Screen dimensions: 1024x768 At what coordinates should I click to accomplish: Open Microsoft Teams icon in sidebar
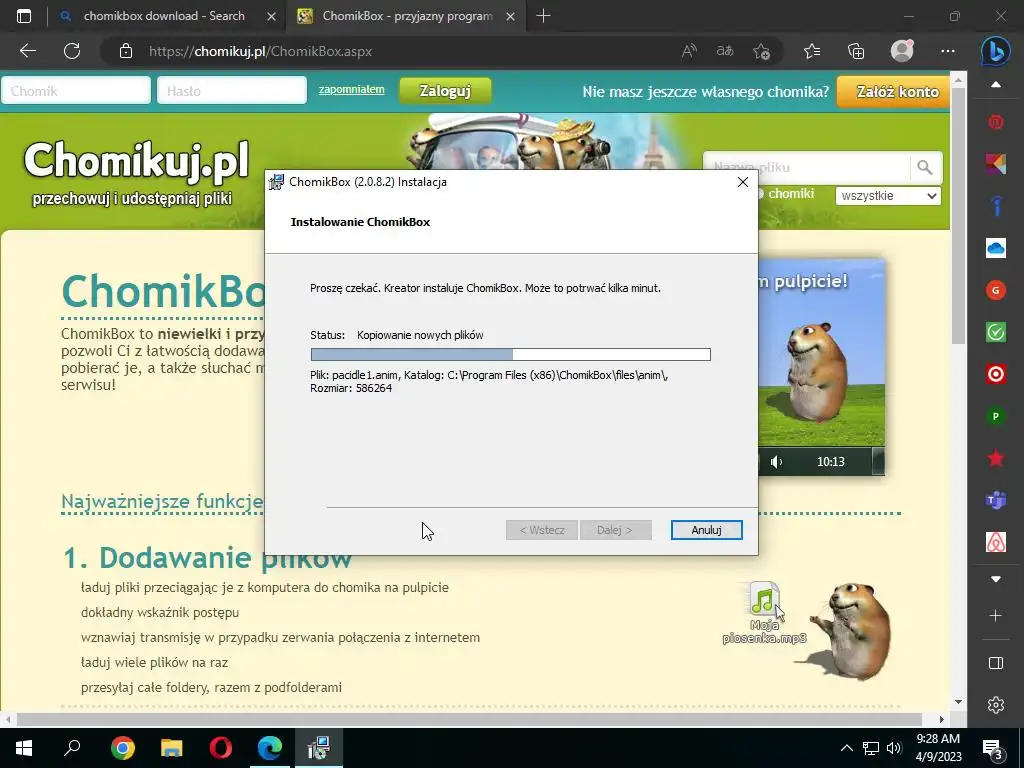coord(995,500)
